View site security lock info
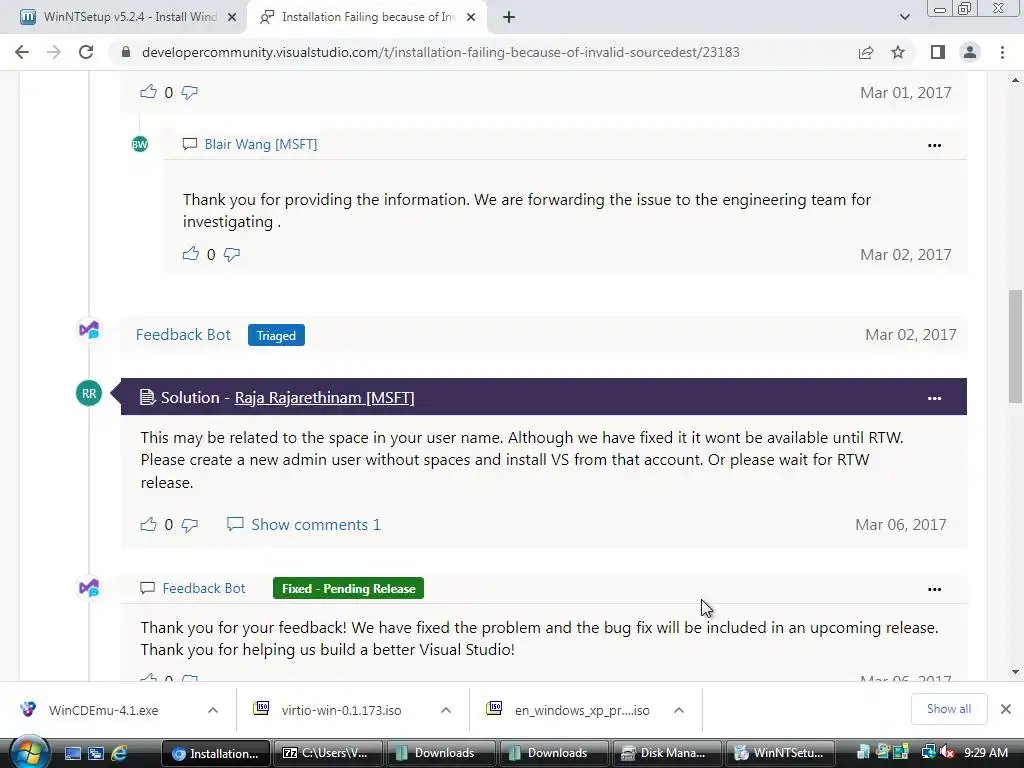The image size is (1024, 768). pos(126,52)
